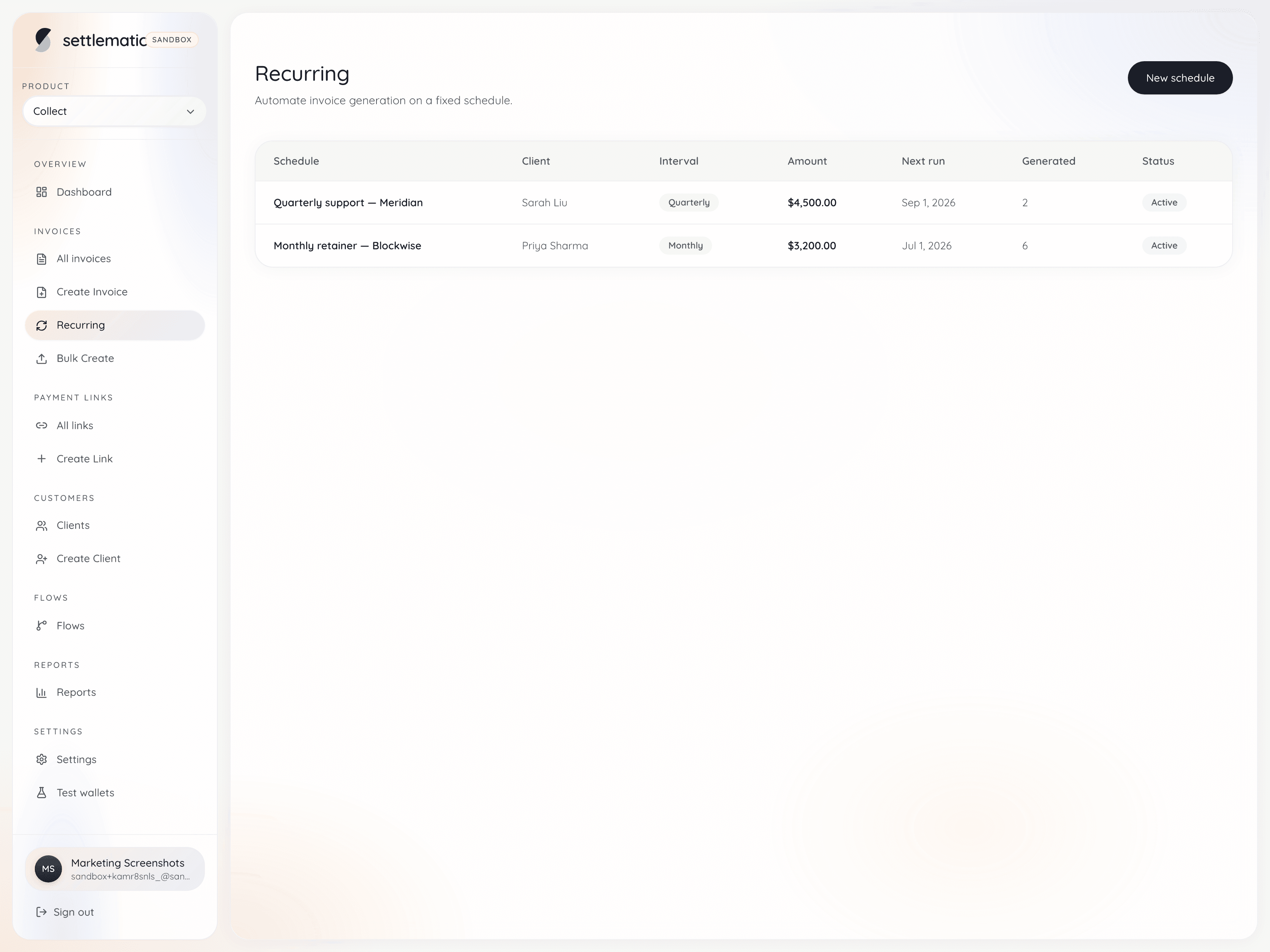Click the Sep 1, 2026 next run
This screenshot has height=952, width=1270.
coord(928,202)
